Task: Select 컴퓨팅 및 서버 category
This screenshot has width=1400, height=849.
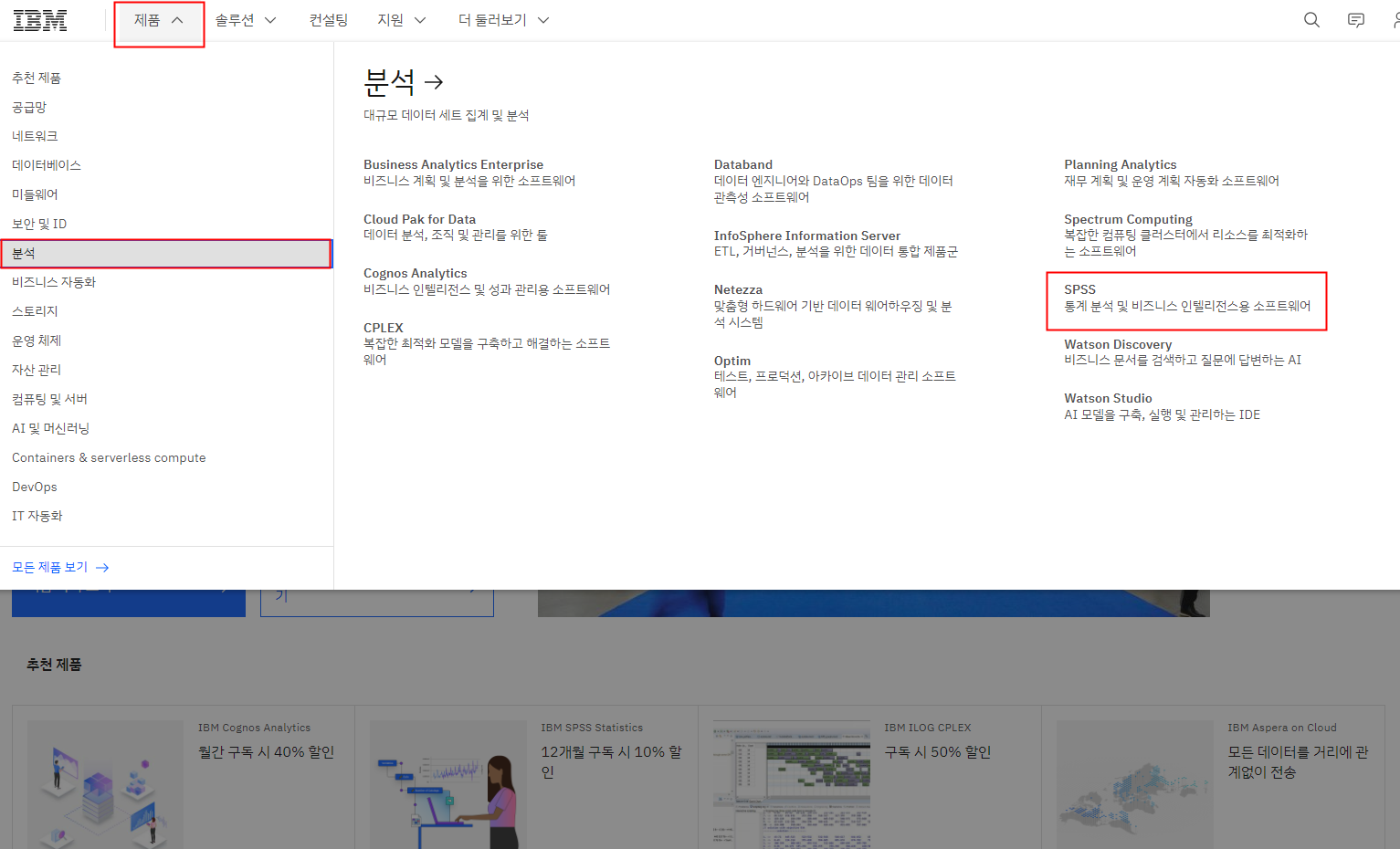Action: [x=50, y=399]
